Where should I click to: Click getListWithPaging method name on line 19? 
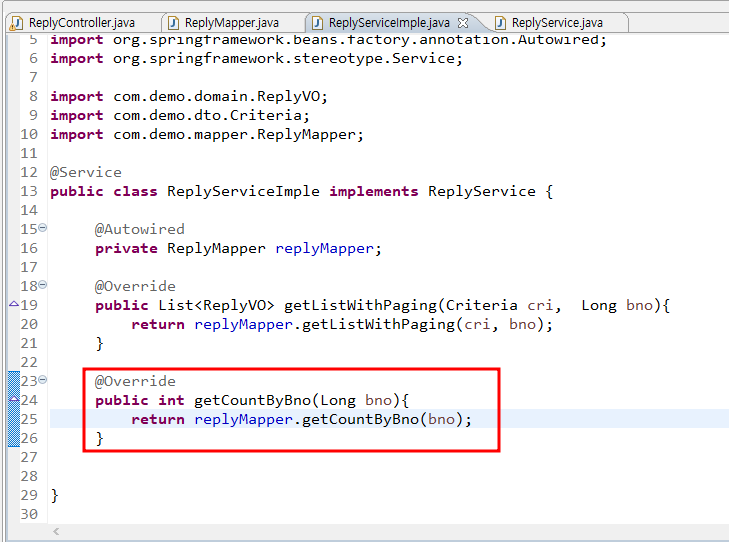[x=361, y=305]
